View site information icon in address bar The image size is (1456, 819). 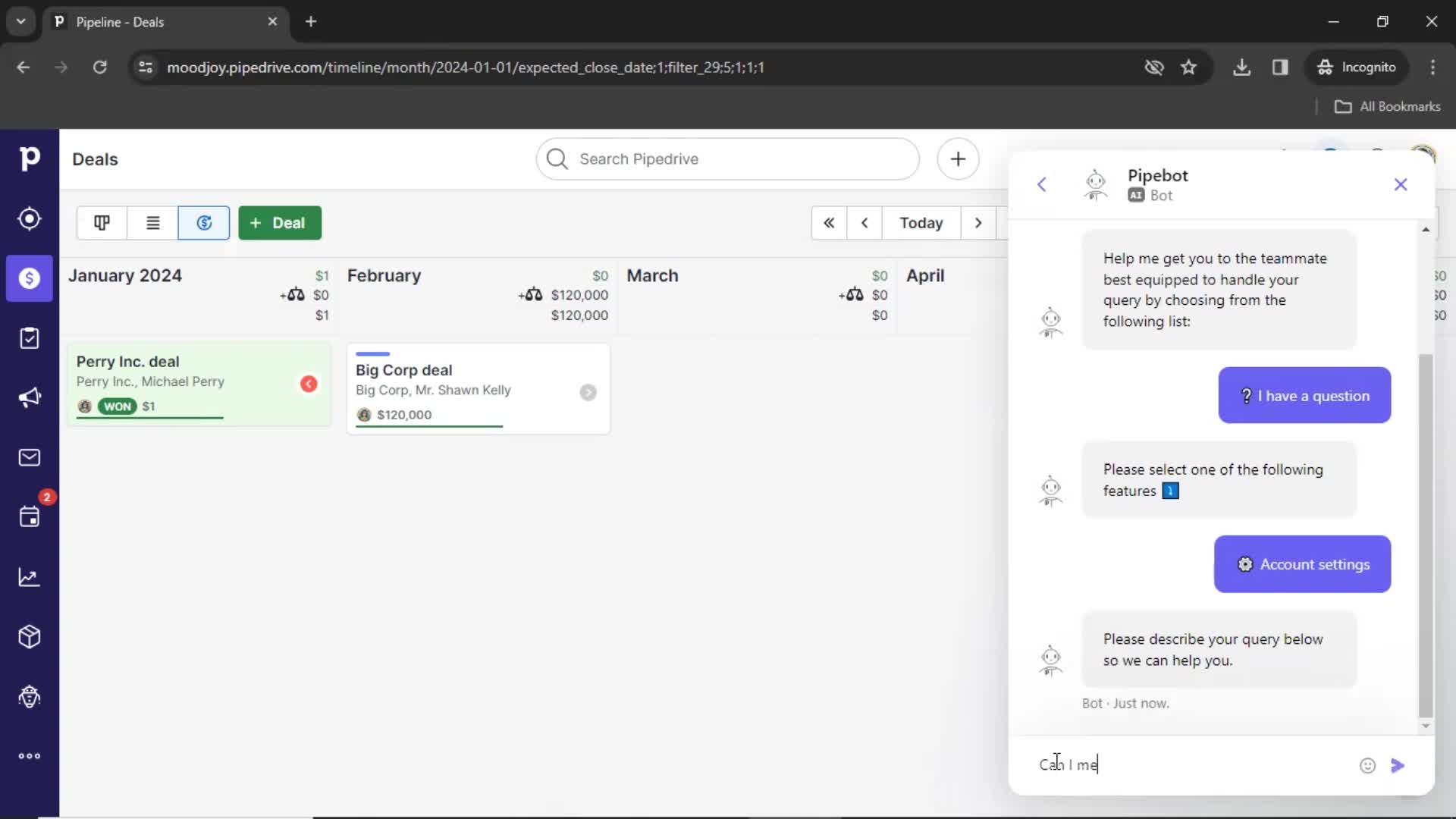(146, 67)
